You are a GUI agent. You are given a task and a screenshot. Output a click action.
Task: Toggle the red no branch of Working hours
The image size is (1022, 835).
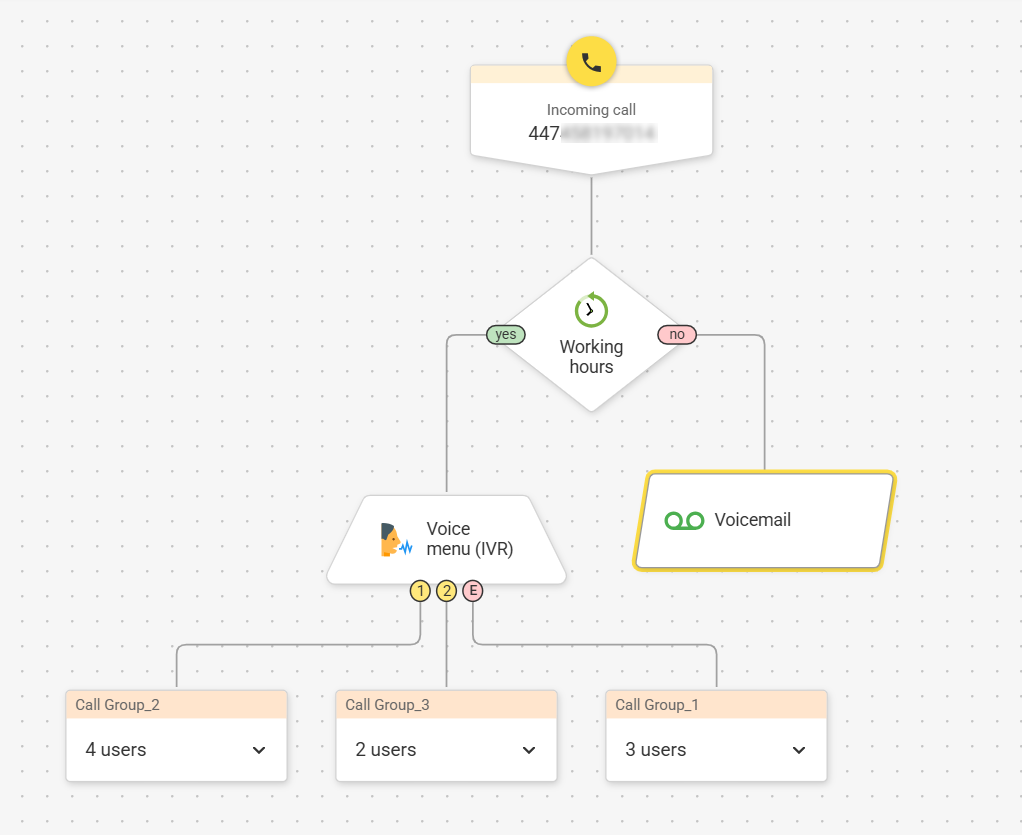point(677,334)
